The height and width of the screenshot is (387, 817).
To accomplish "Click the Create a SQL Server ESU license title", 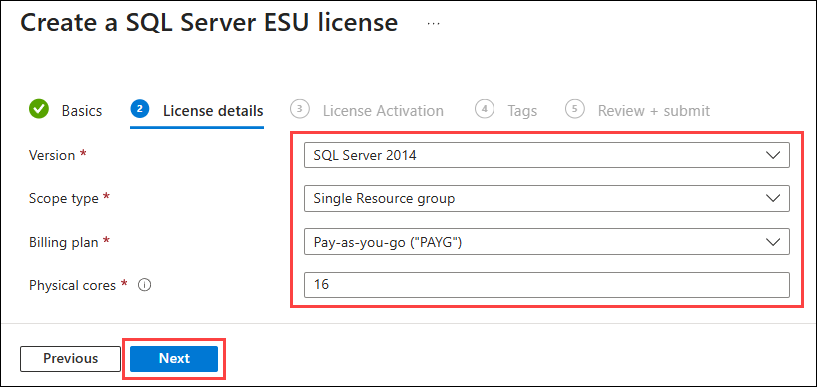I will coord(209,23).
